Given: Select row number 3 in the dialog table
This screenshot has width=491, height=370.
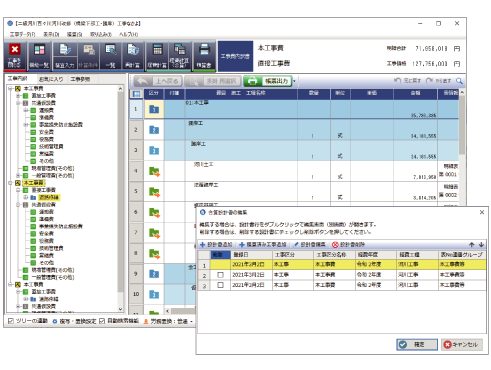Looking at the screenshot, I should (x=204, y=286).
